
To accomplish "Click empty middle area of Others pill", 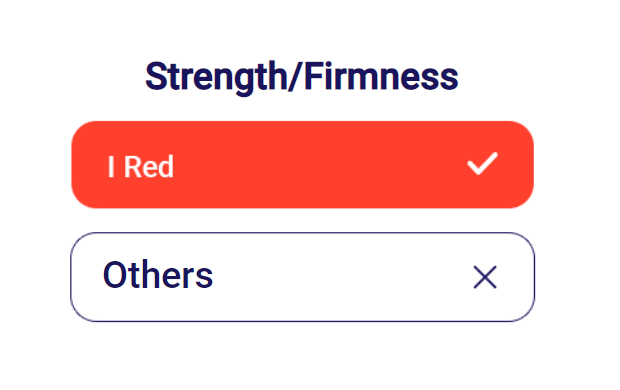I will click(x=340, y=277).
